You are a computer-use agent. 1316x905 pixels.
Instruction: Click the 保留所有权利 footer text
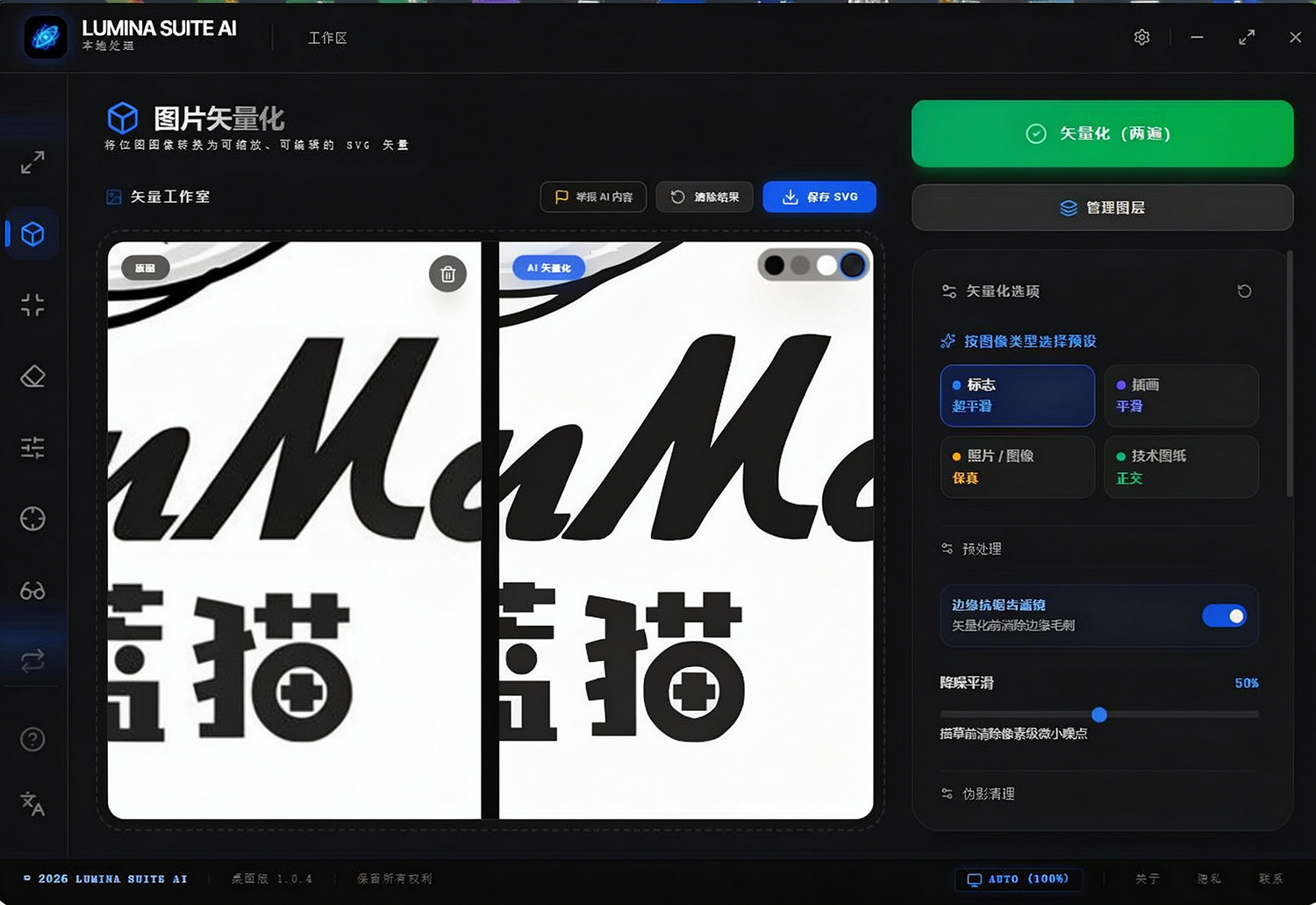pos(395,879)
